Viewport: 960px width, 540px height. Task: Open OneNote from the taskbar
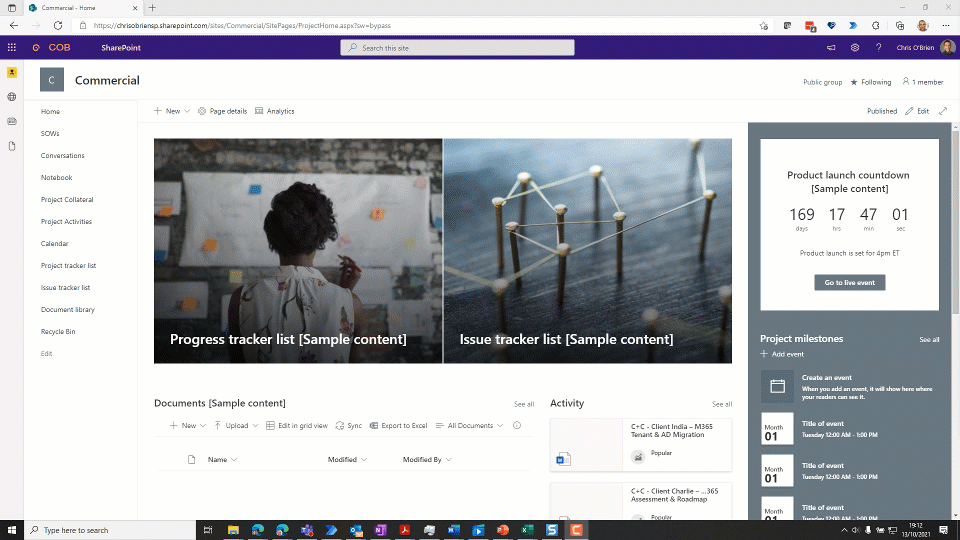[x=380, y=530]
